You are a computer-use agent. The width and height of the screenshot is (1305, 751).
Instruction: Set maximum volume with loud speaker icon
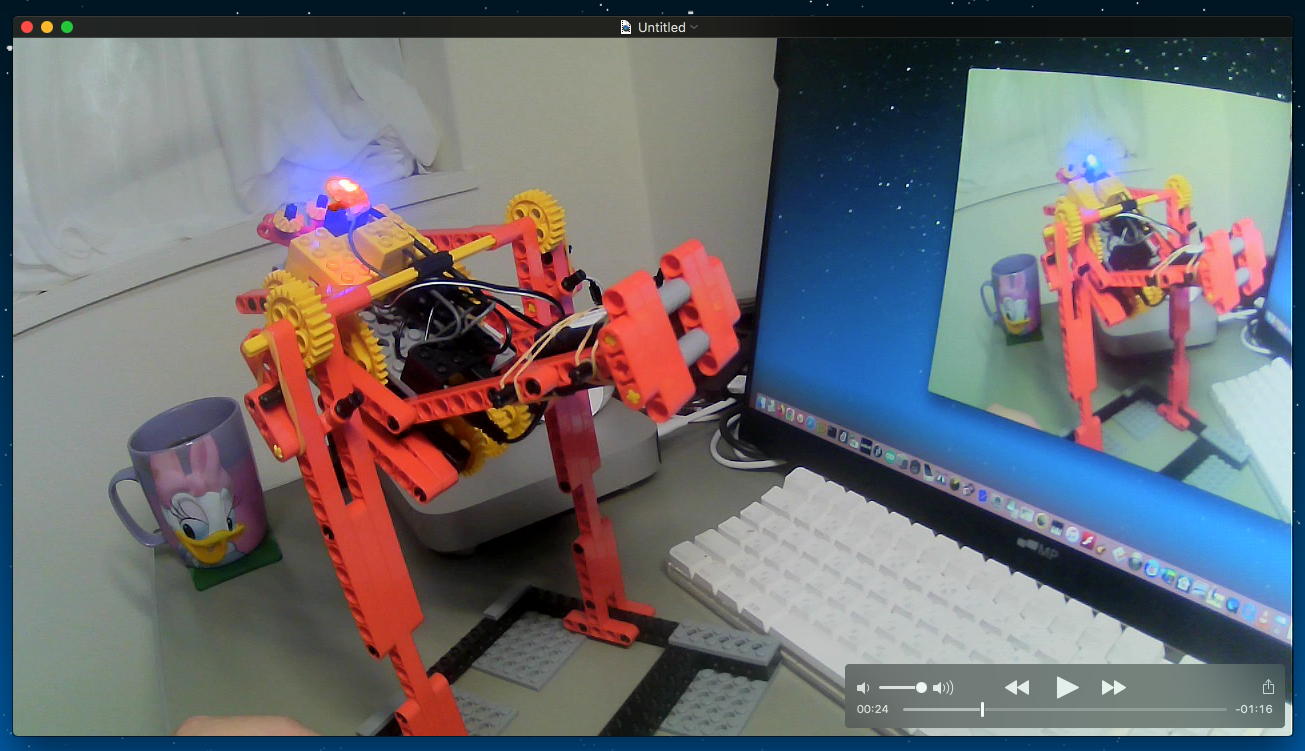pos(943,688)
